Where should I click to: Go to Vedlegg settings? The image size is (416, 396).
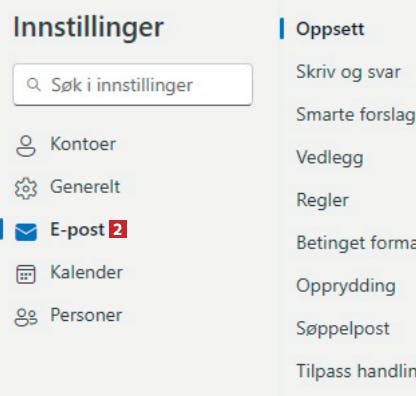click(x=330, y=157)
